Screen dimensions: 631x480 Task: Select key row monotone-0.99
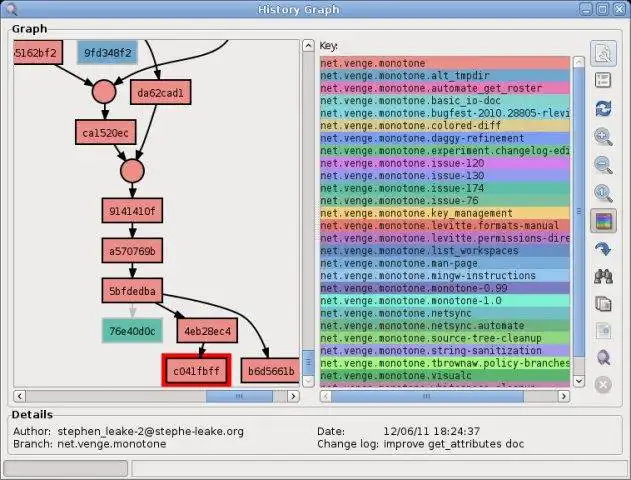(445, 288)
